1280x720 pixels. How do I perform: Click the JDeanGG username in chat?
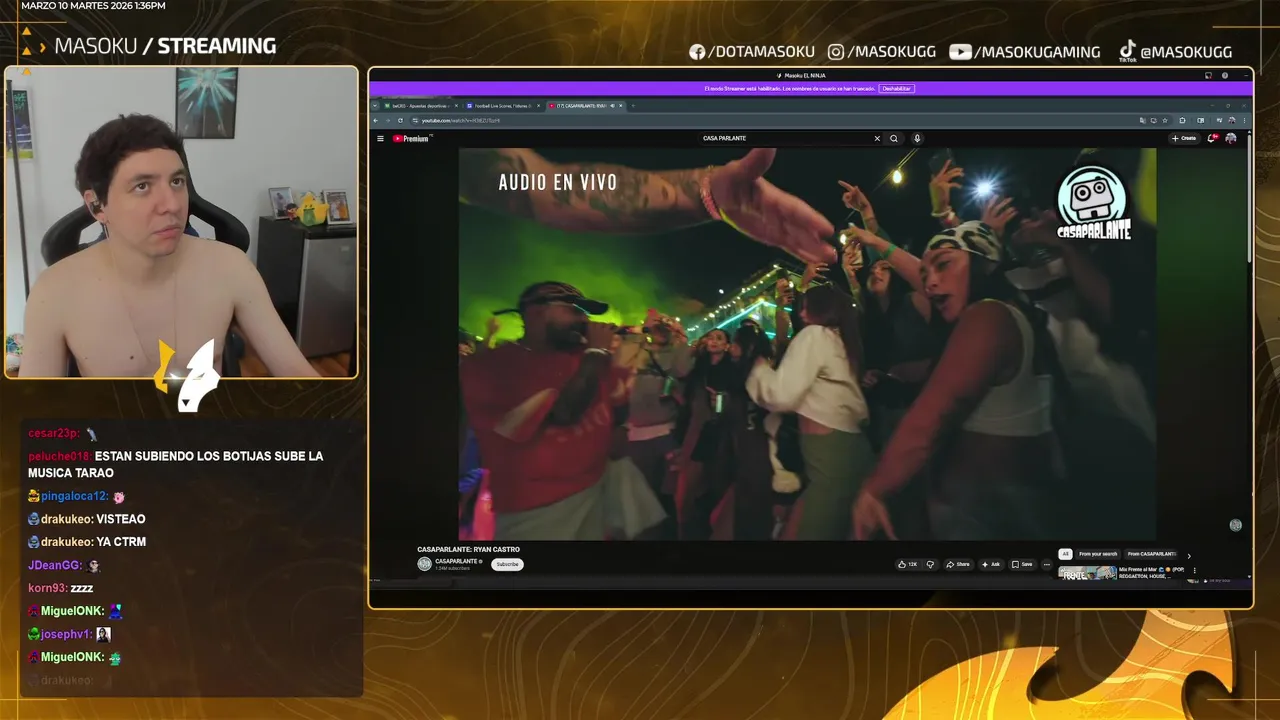54,565
